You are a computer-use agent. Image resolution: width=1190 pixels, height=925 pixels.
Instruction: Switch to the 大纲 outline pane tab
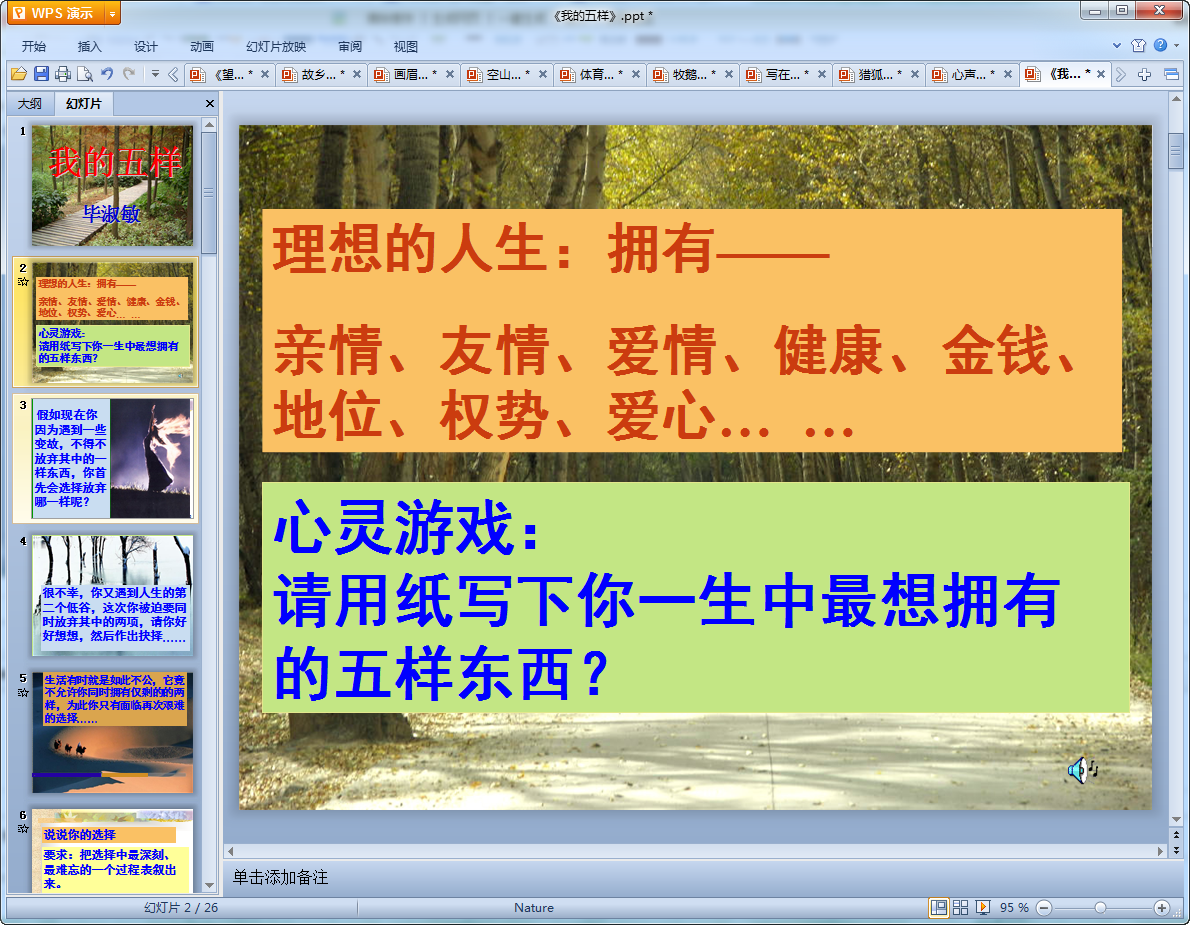pos(30,103)
